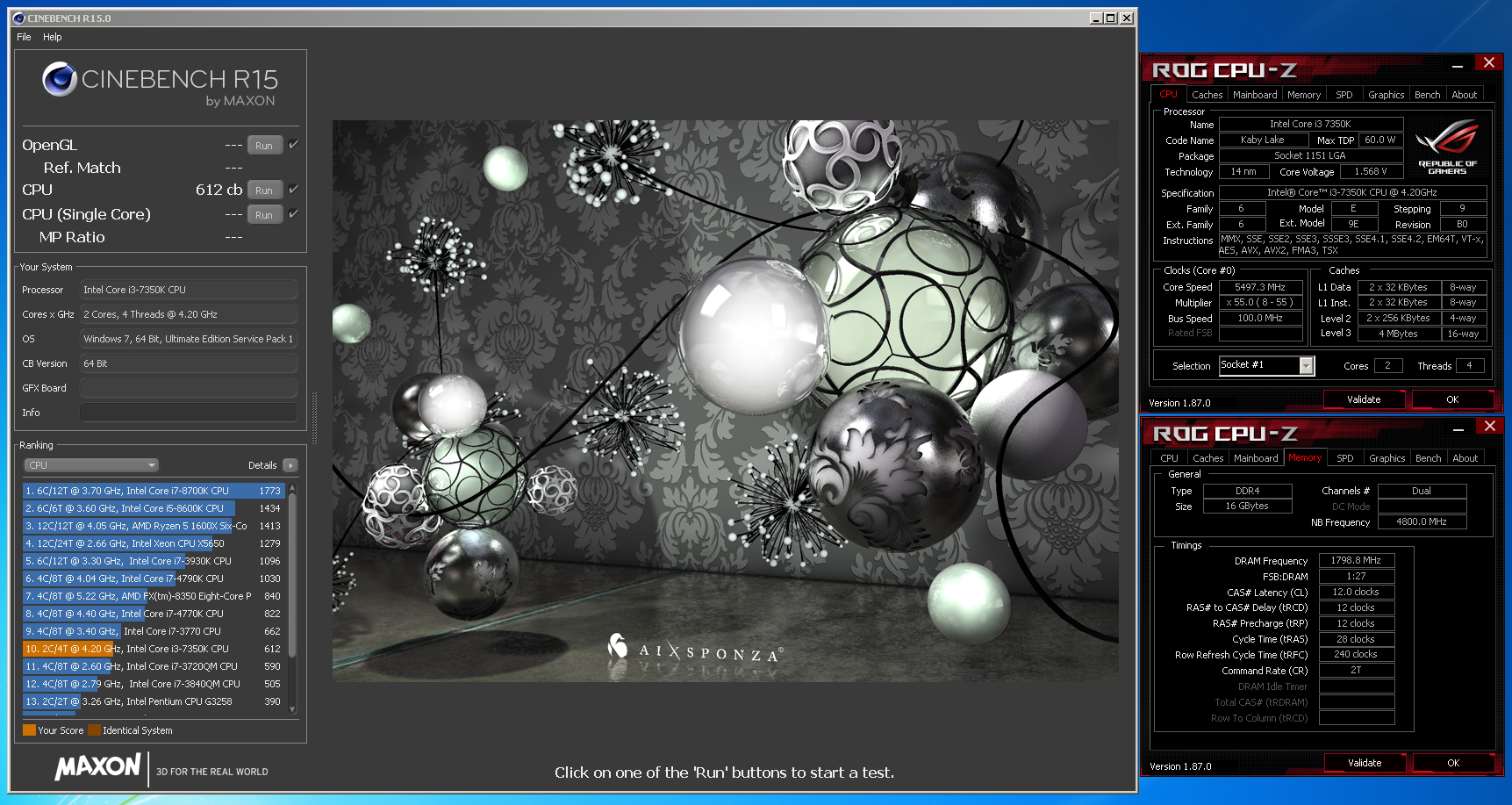The width and height of the screenshot is (1512, 805).
Task: Click the Cinebench title bar app icon
Action: click(x=18, y=18)
